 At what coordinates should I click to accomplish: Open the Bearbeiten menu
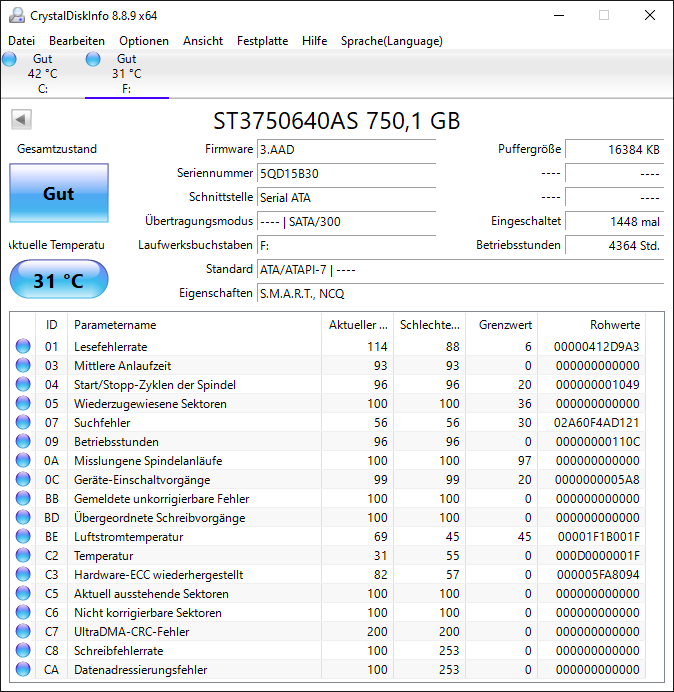tap(77, 41)
